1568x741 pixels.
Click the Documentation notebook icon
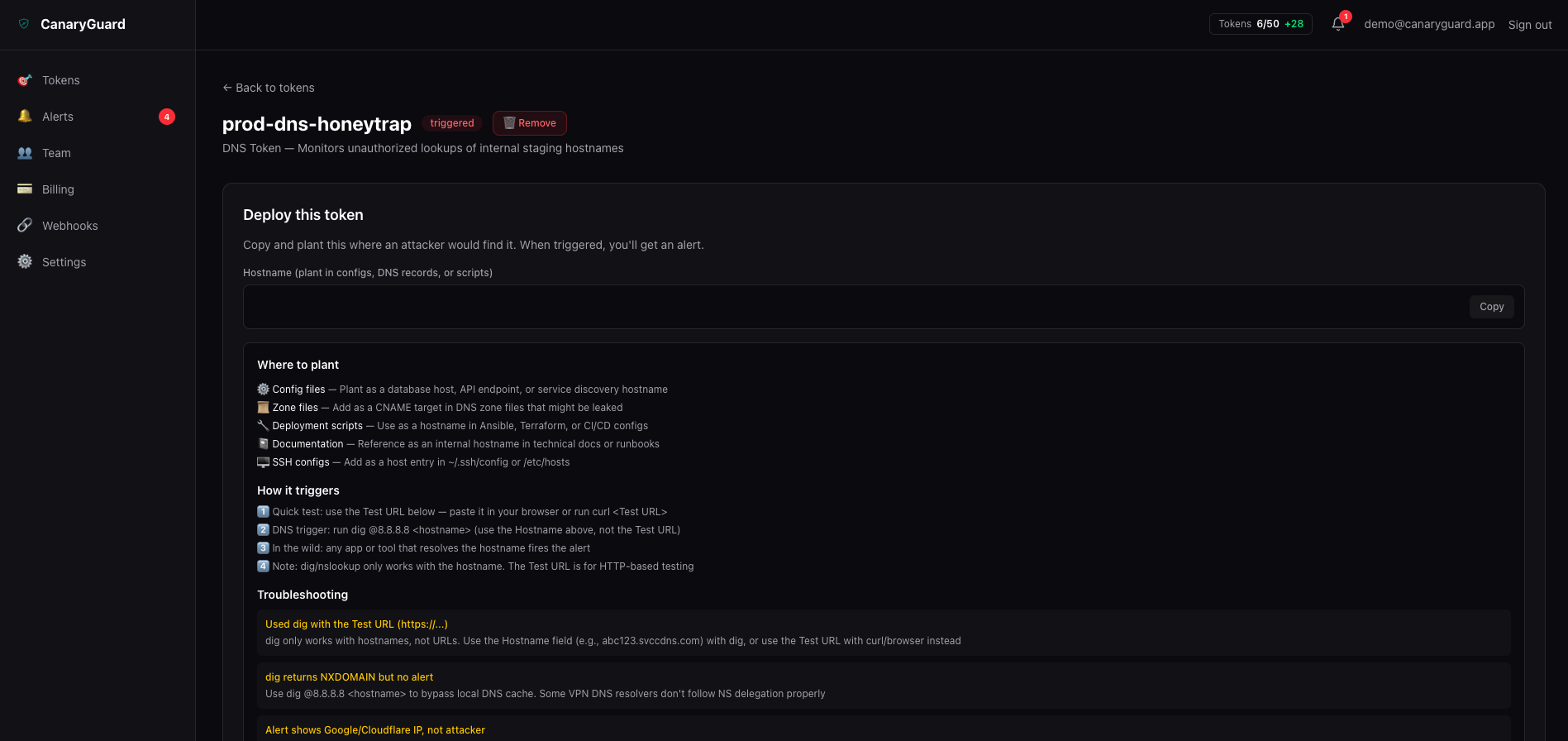(263, 443)
